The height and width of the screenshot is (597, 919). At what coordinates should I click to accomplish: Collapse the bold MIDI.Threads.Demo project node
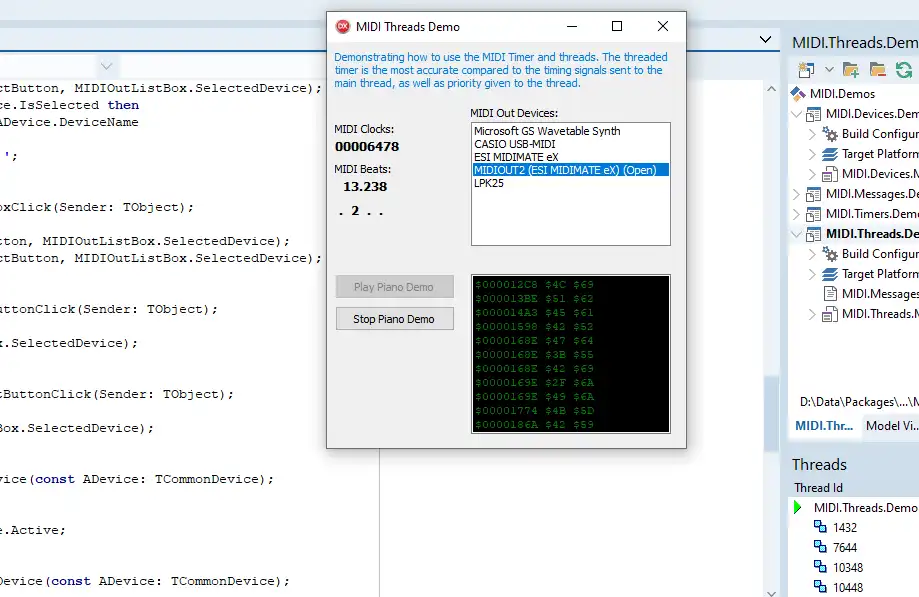coord(797,234)
